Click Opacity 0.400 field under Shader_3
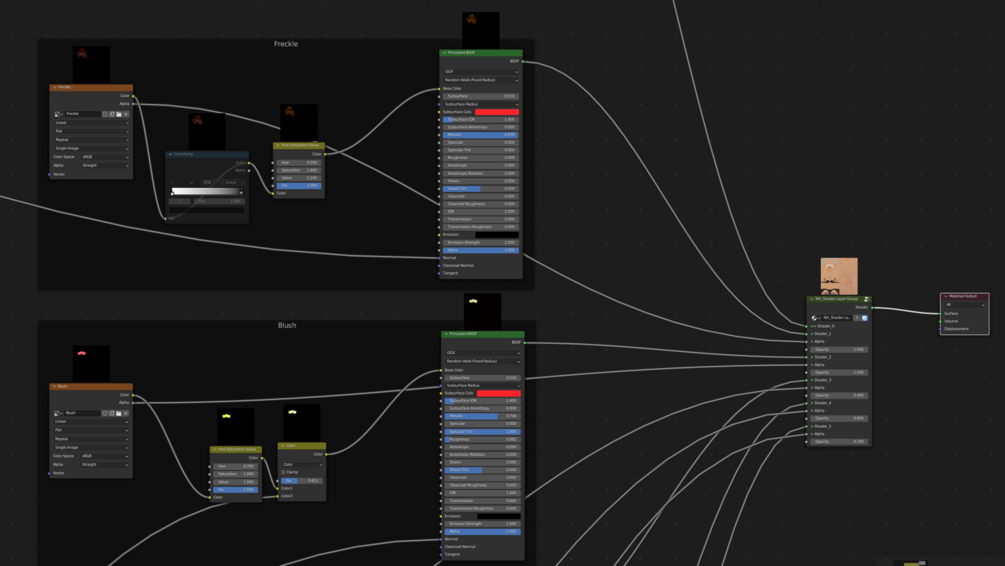The height and width of the screenshot is (566, 1005). [840, 395]
